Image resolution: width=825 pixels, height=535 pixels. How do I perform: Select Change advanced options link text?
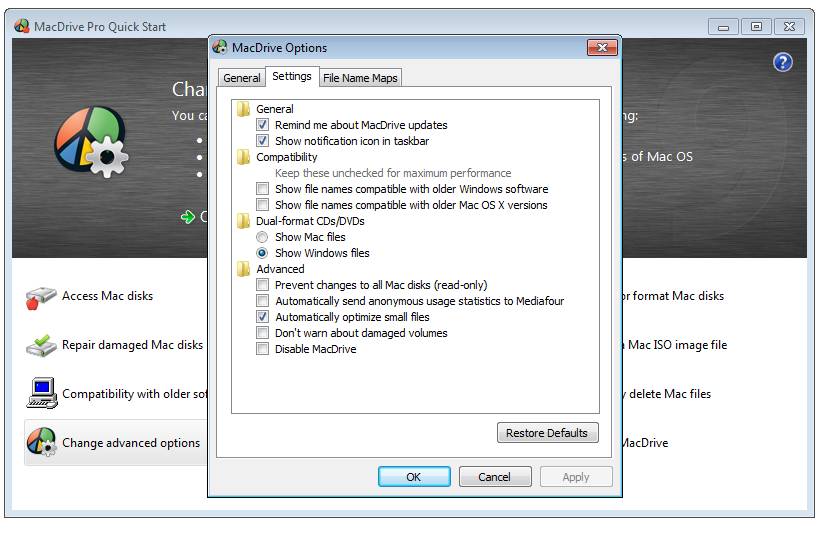[x=131, y=443]
